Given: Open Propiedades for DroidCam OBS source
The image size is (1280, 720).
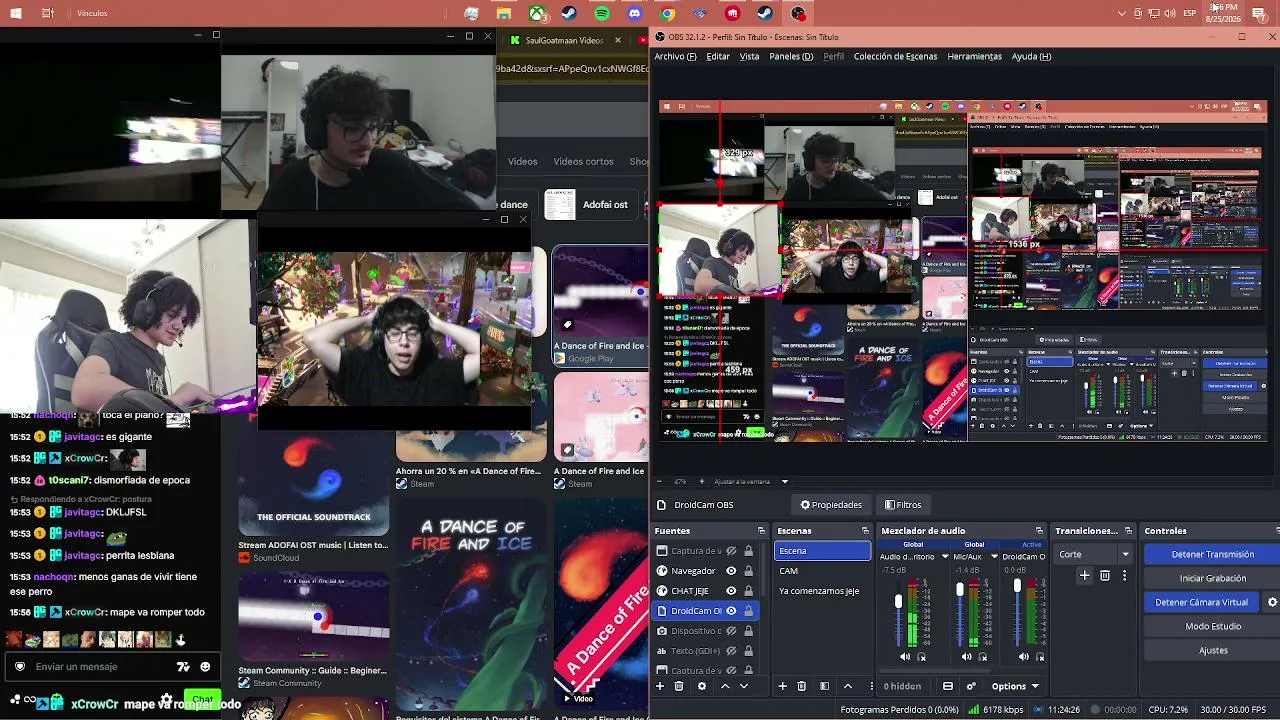Looking at the screenshot, I should click(831, 505).
